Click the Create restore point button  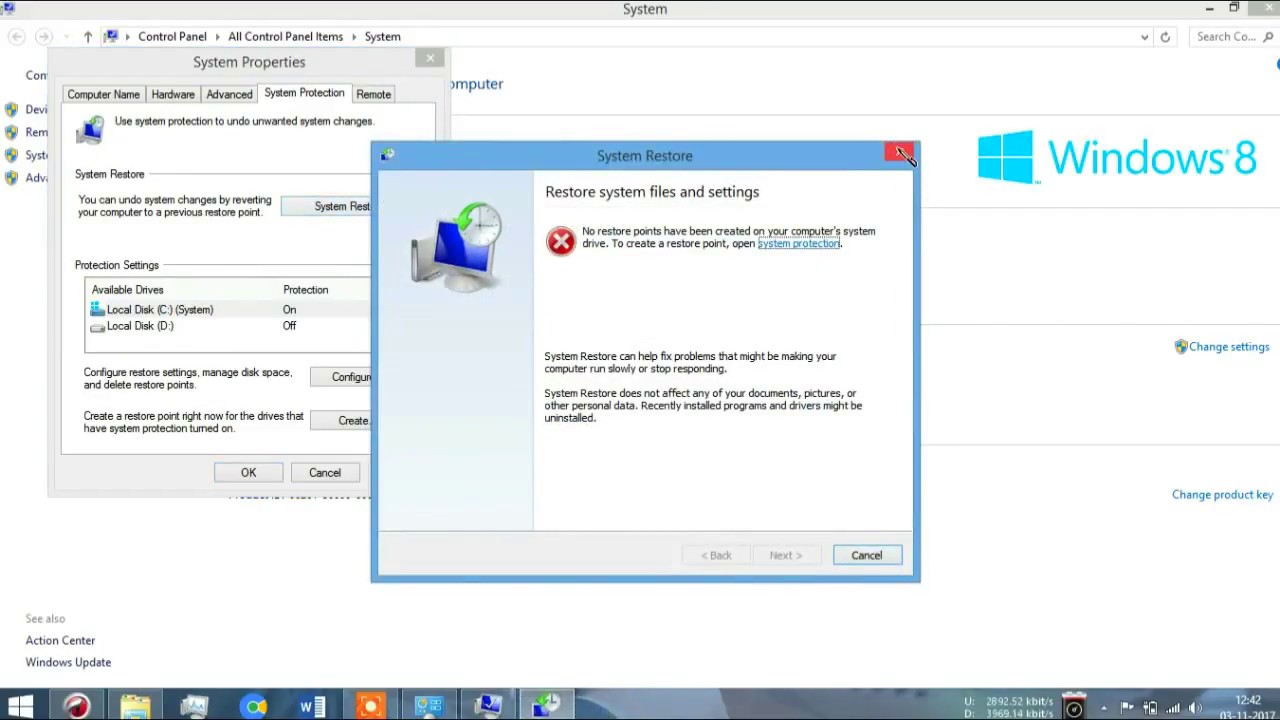pos(340,421)
